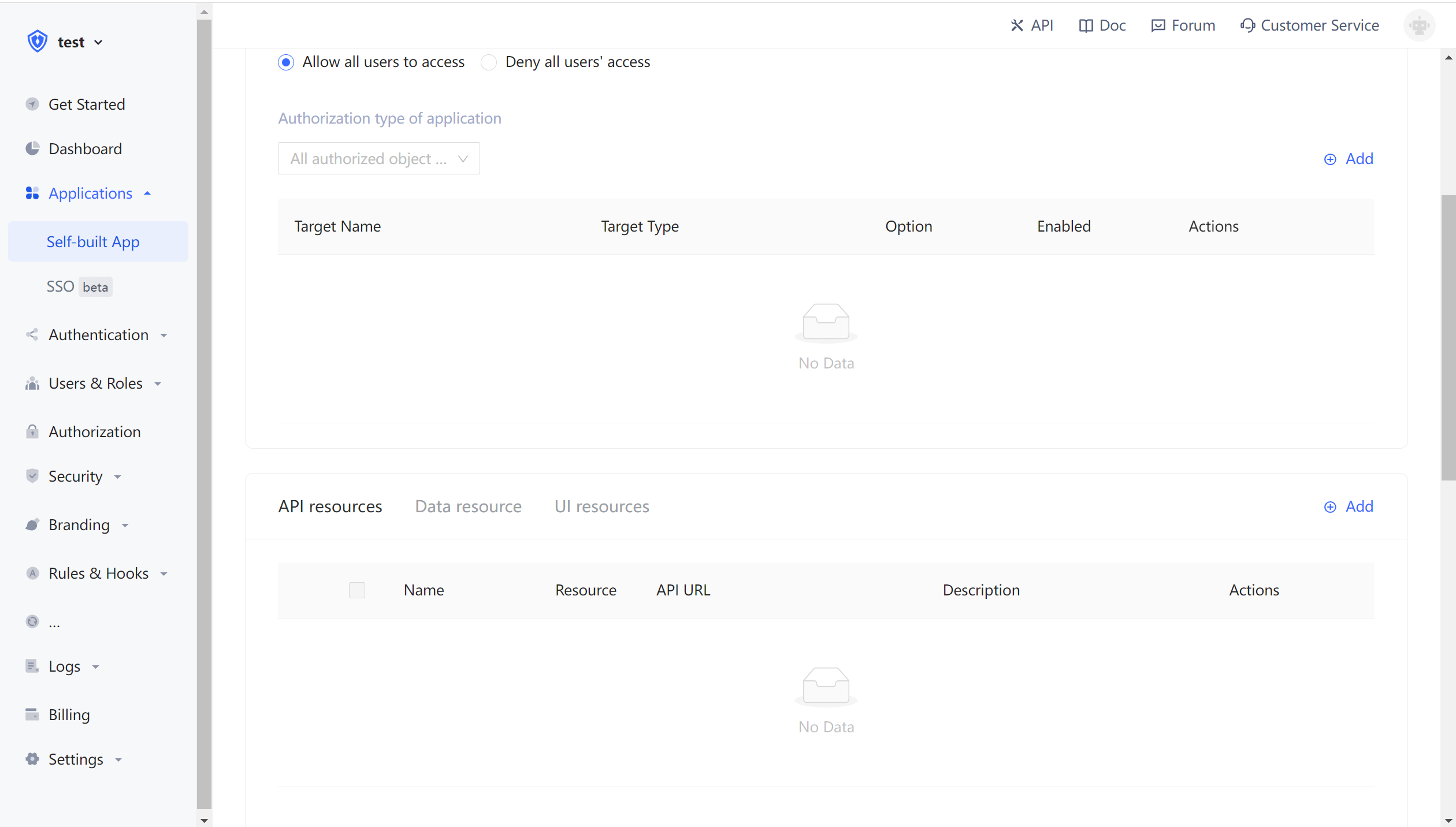1456x827 pixels.
Task: Expand the Authentication sidebar menu
Action: pos(98,335)
